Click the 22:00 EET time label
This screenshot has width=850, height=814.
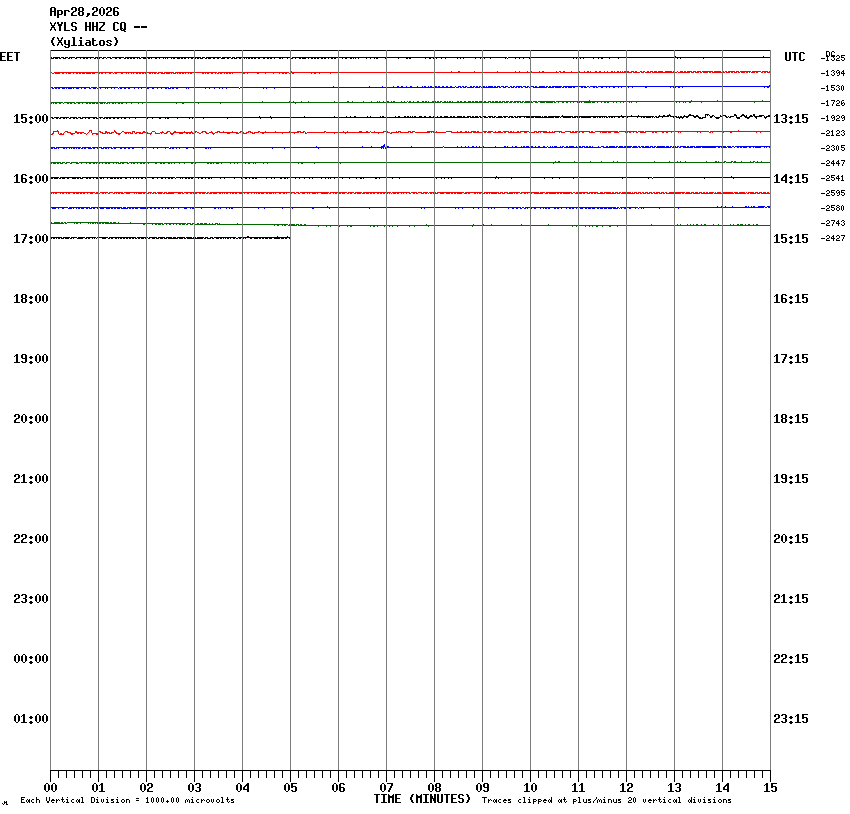[30, 539]
